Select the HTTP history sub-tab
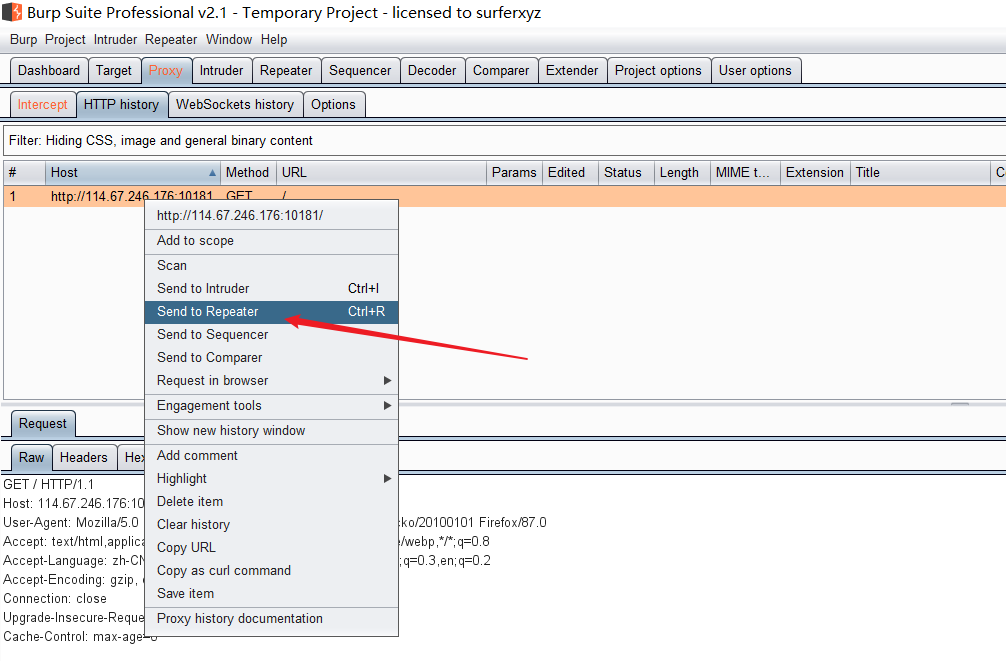 pyautogui.click(x=121, y=105)
